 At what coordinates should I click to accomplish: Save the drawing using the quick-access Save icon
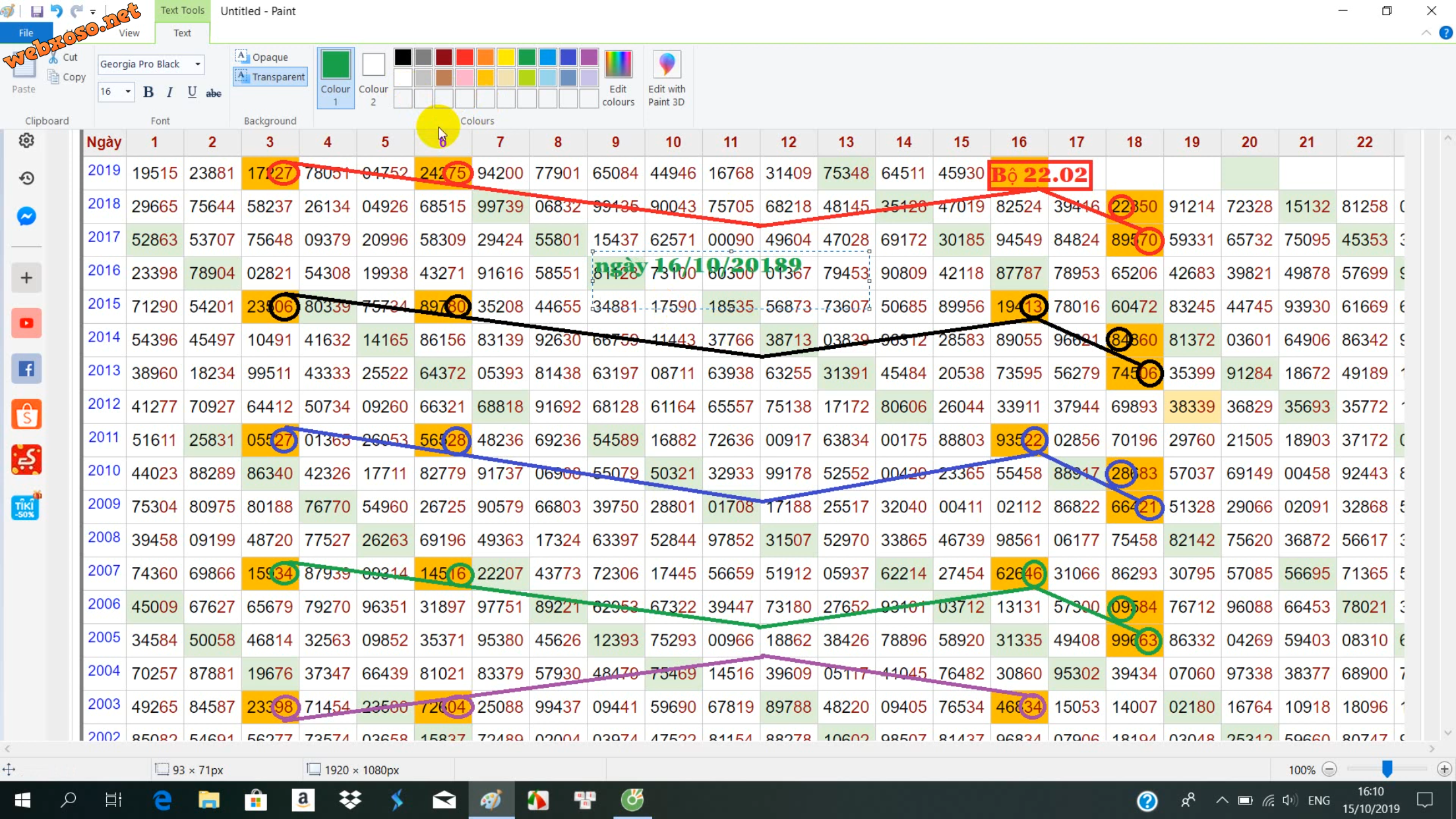click(37, 11)
